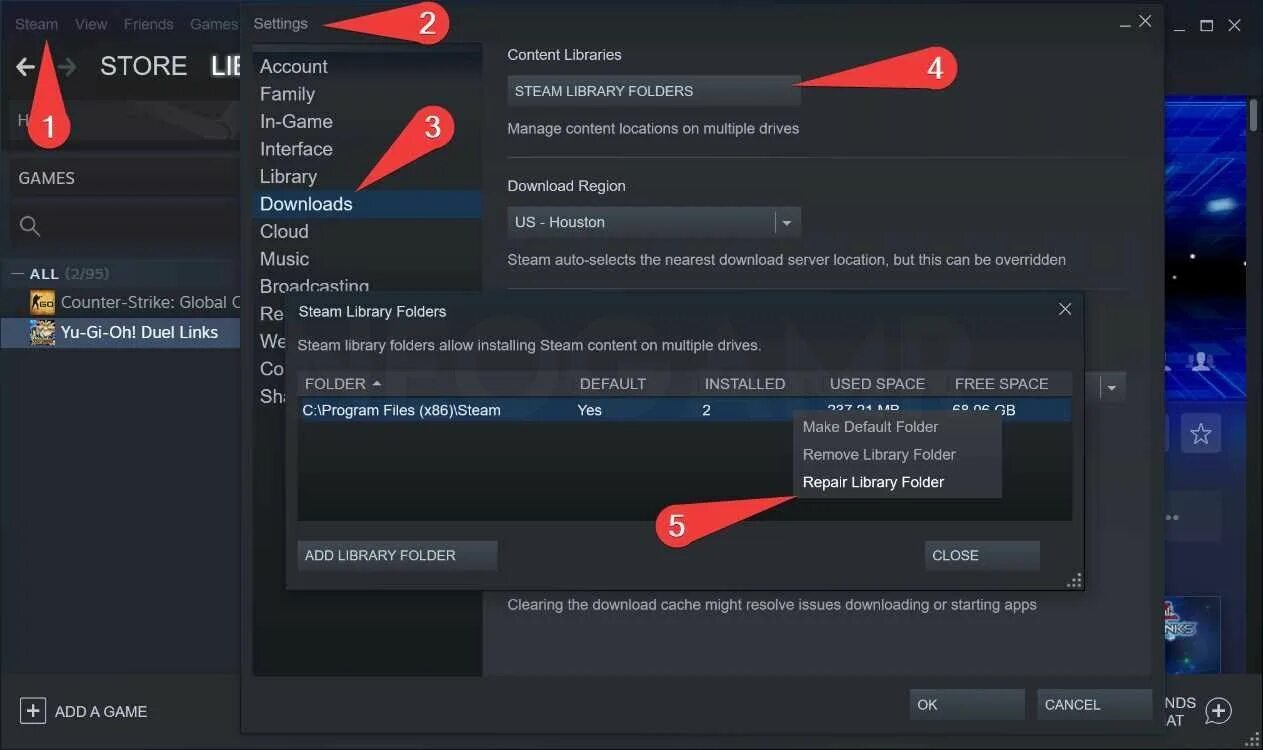This screenshot has height=750, width=1263.
Task: Open the STORE tab
Action: tap(144, 66)
